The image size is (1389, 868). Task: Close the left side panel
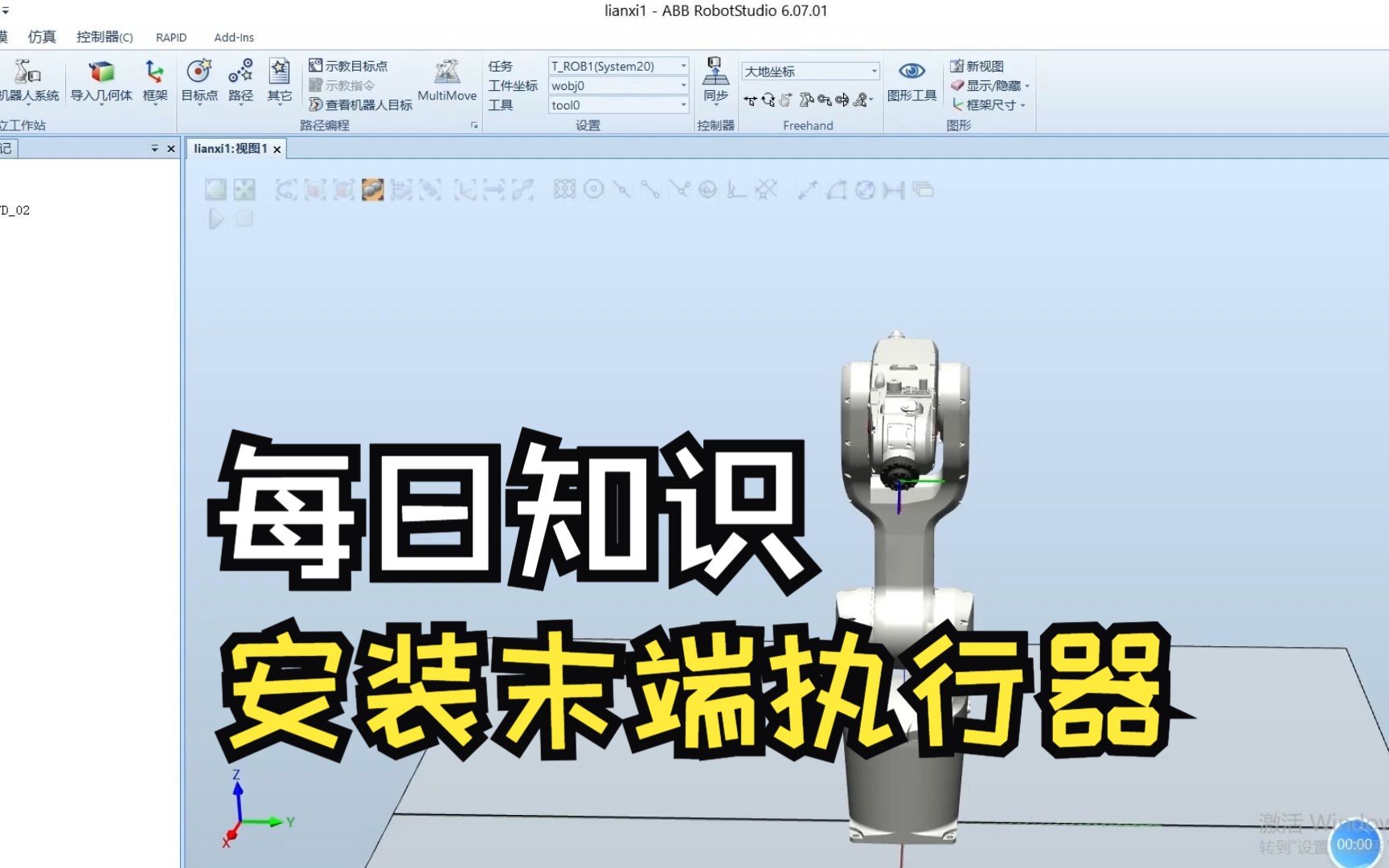point(170,149)
